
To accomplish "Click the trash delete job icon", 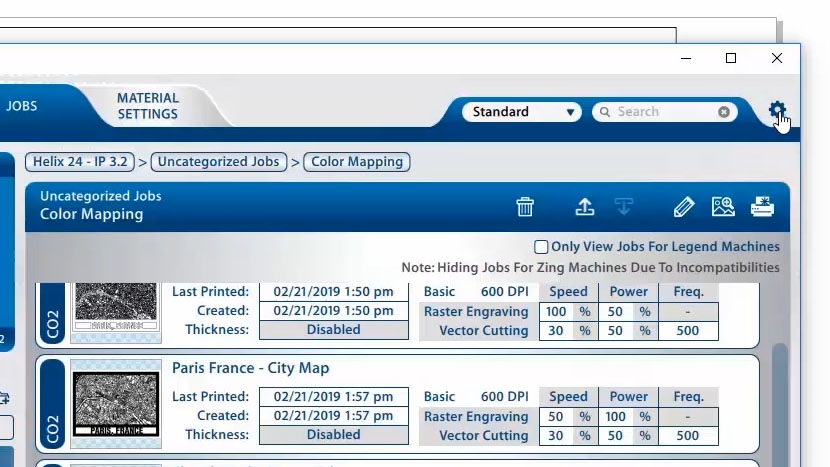I will [525, 207].
